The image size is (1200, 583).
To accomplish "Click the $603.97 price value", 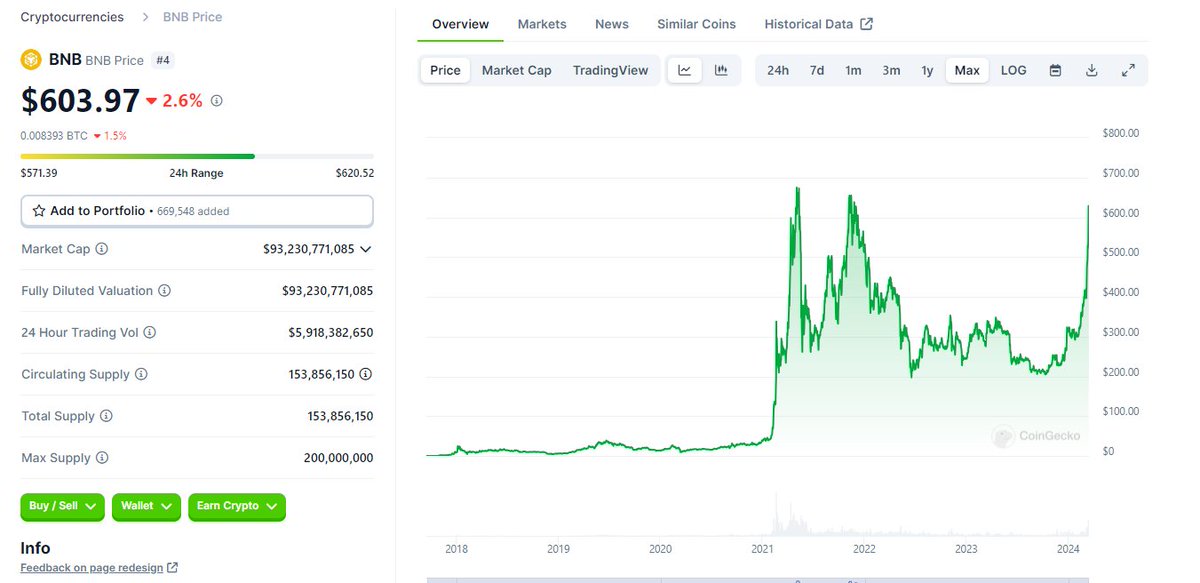I will click(79, 100).
